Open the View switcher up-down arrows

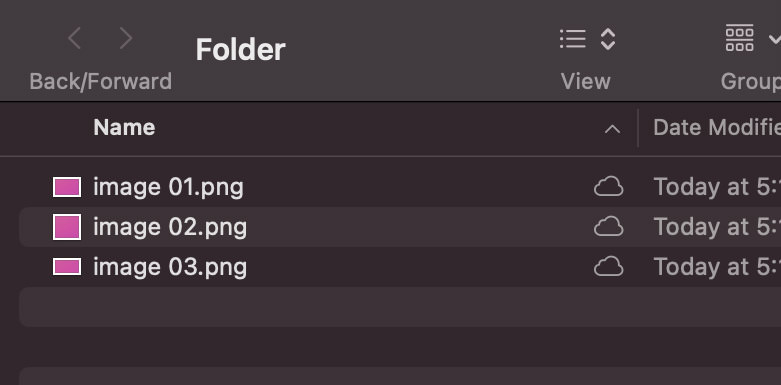coord(608,39)
